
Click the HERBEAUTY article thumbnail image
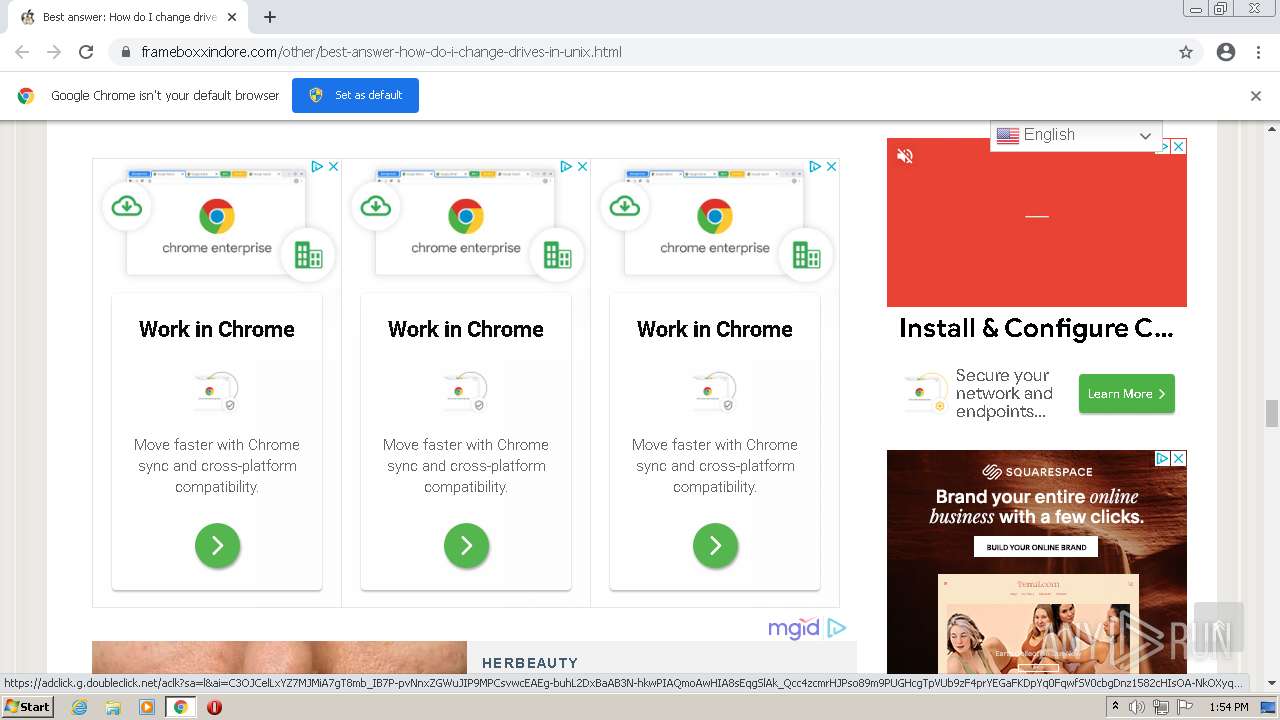coord(279,657)
